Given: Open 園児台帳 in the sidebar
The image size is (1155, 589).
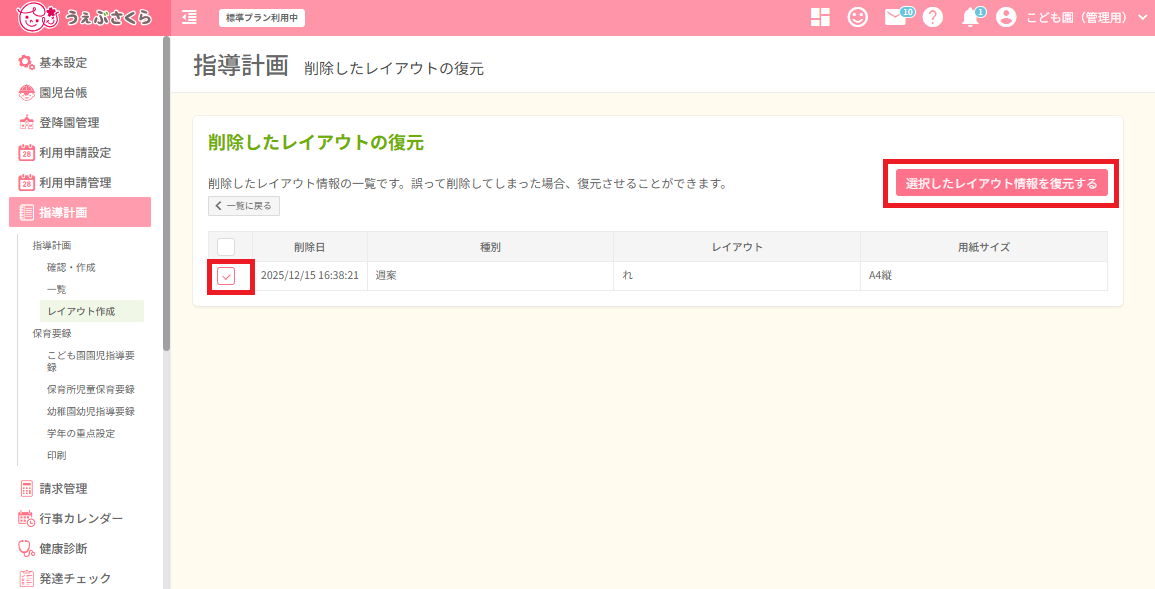Looking at the screenshot, I should 63,93.
